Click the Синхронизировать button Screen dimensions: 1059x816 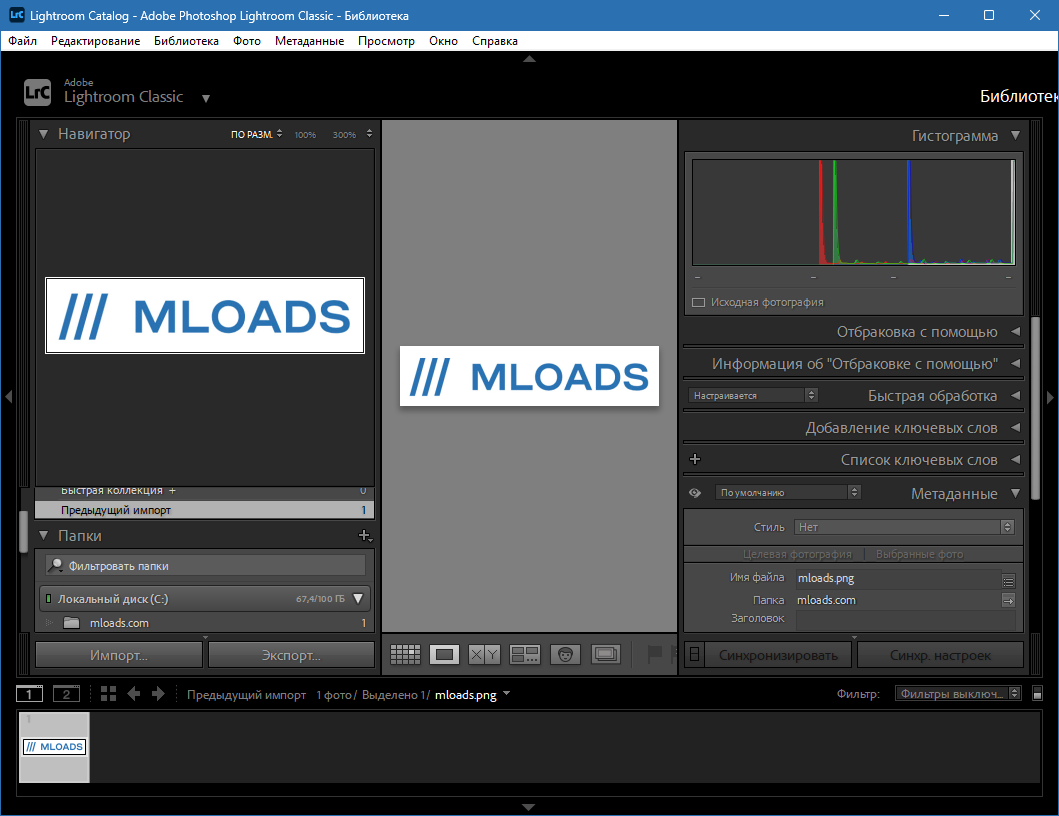click(779, 655)
